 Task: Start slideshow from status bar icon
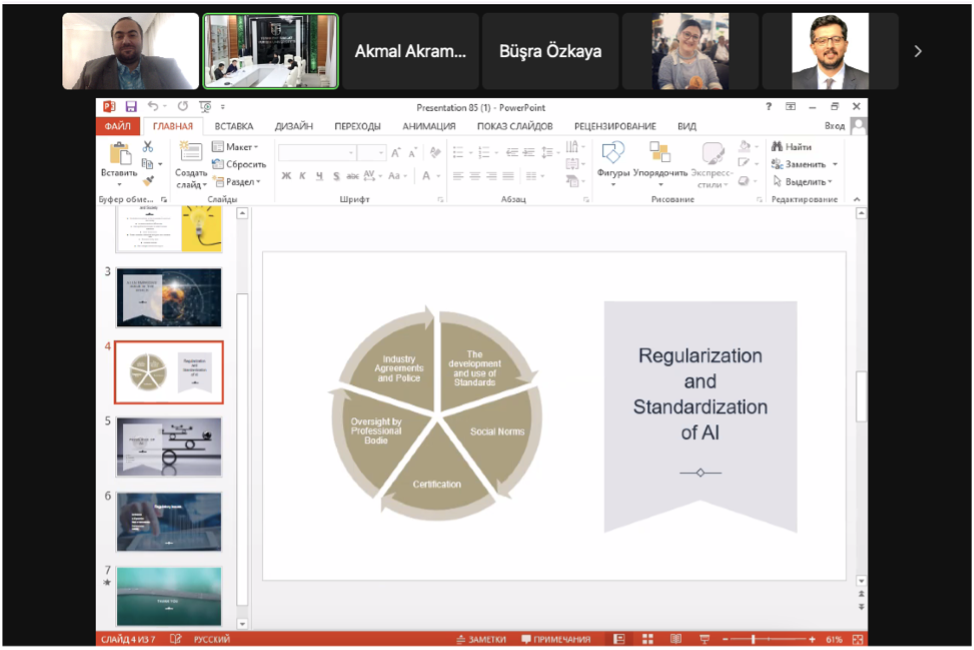pyautogui.click(x=704, y=639)
